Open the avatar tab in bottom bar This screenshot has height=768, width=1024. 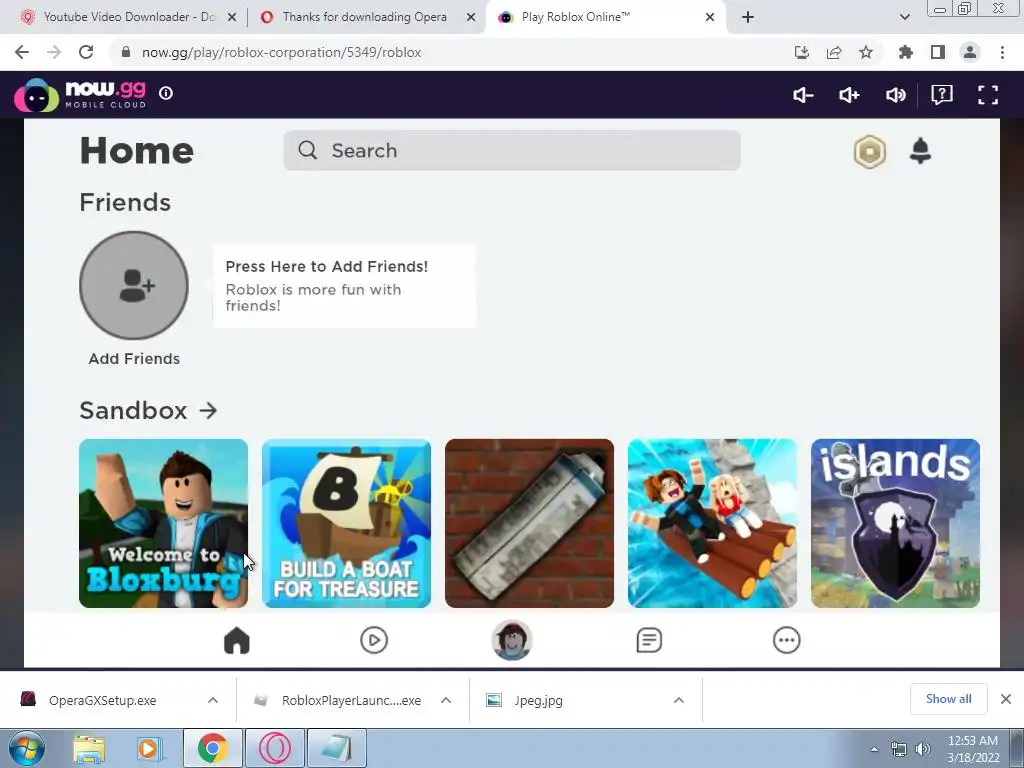click(x=512, y=640)
